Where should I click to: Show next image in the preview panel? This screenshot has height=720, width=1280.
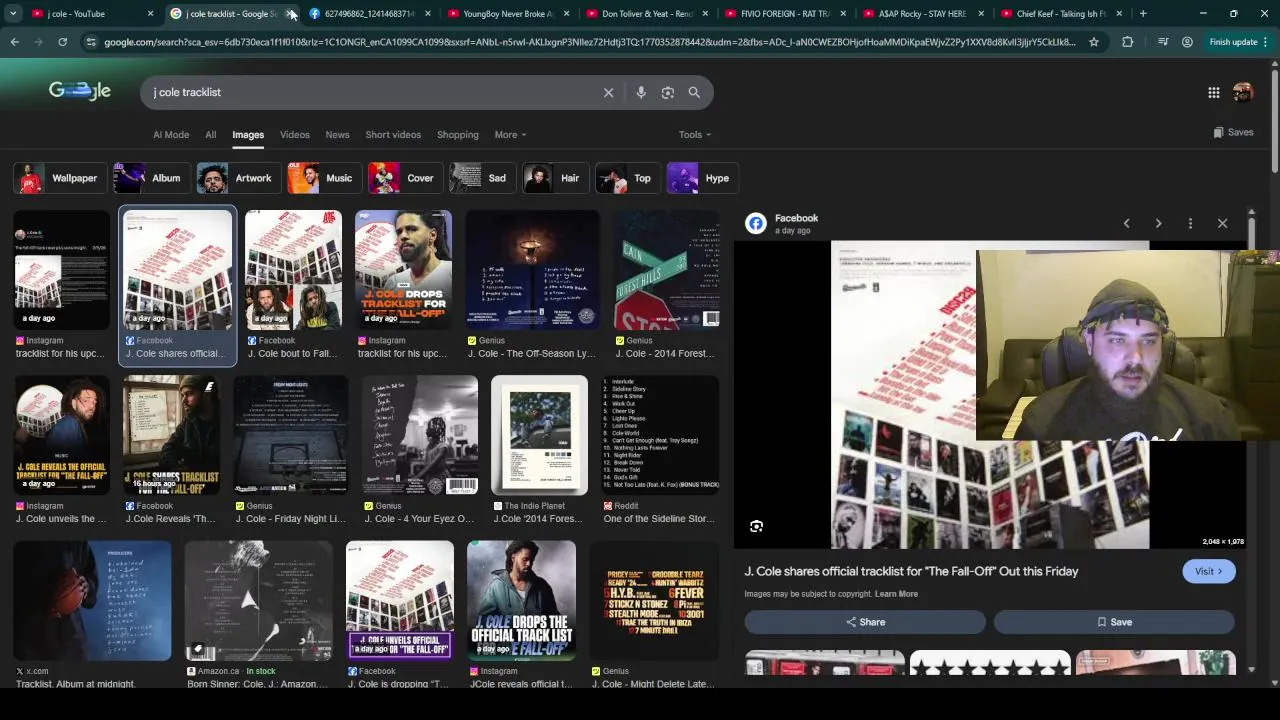(1158, 224)
